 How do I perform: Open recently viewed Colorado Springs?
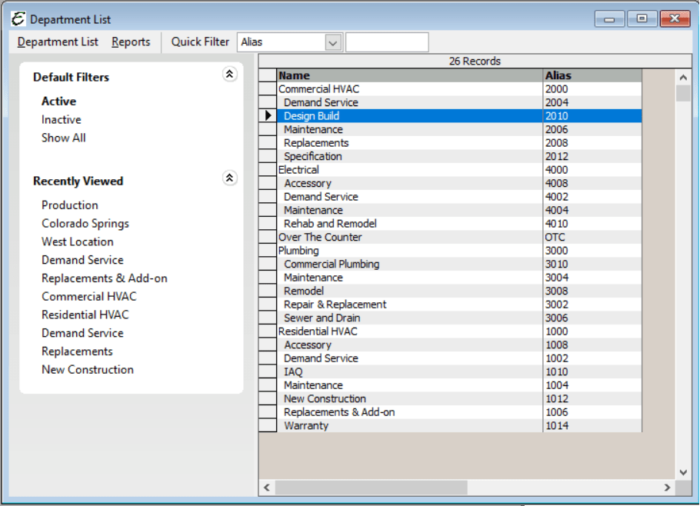click(85, 224)
